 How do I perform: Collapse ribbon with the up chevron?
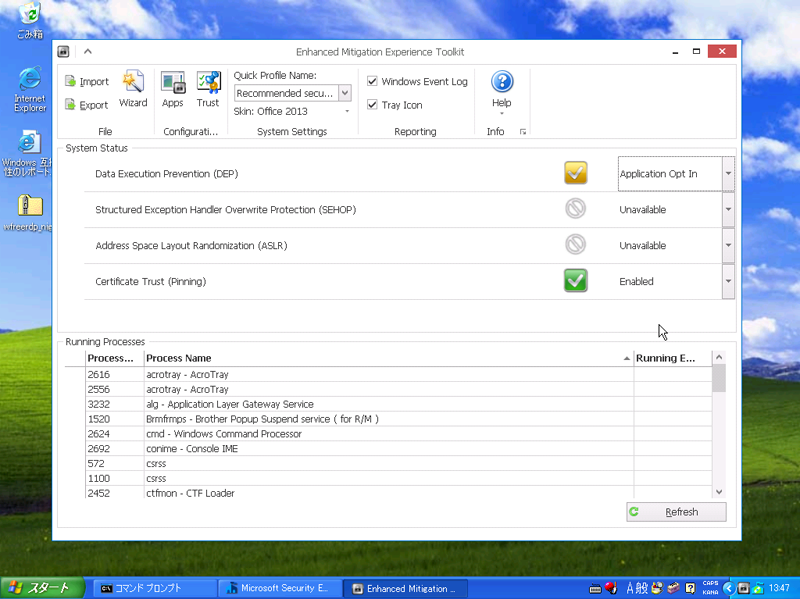[x=88, y=52]
